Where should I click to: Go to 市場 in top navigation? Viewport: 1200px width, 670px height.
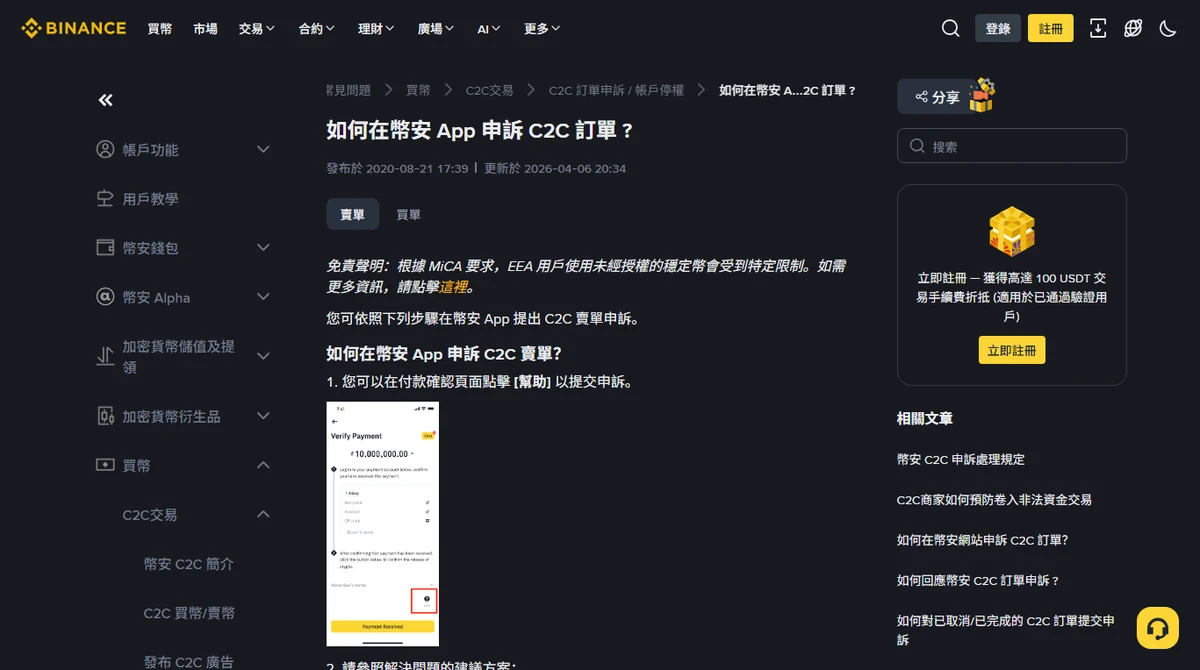coord(205,29)
